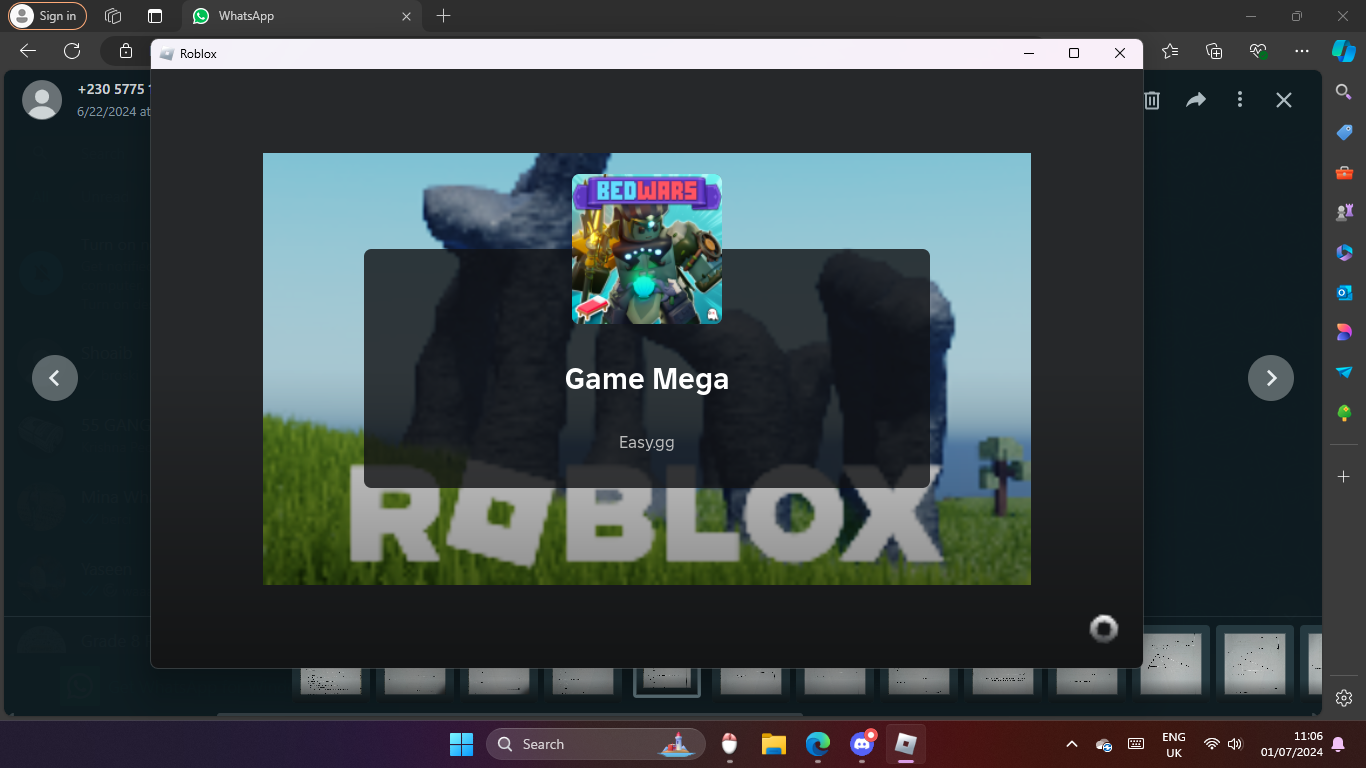The image size is (1366, 768).
Task: Select the WhatsApp browser tab
Action: coord(302,16)
